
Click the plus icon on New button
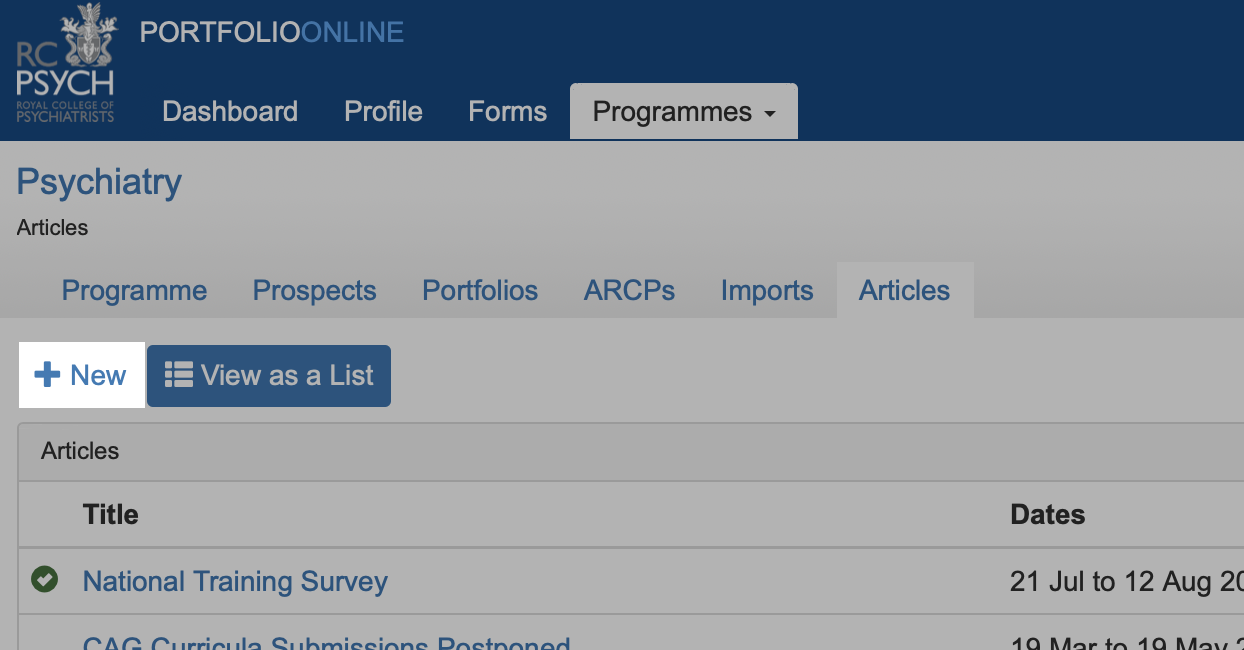tap(47, 376)
